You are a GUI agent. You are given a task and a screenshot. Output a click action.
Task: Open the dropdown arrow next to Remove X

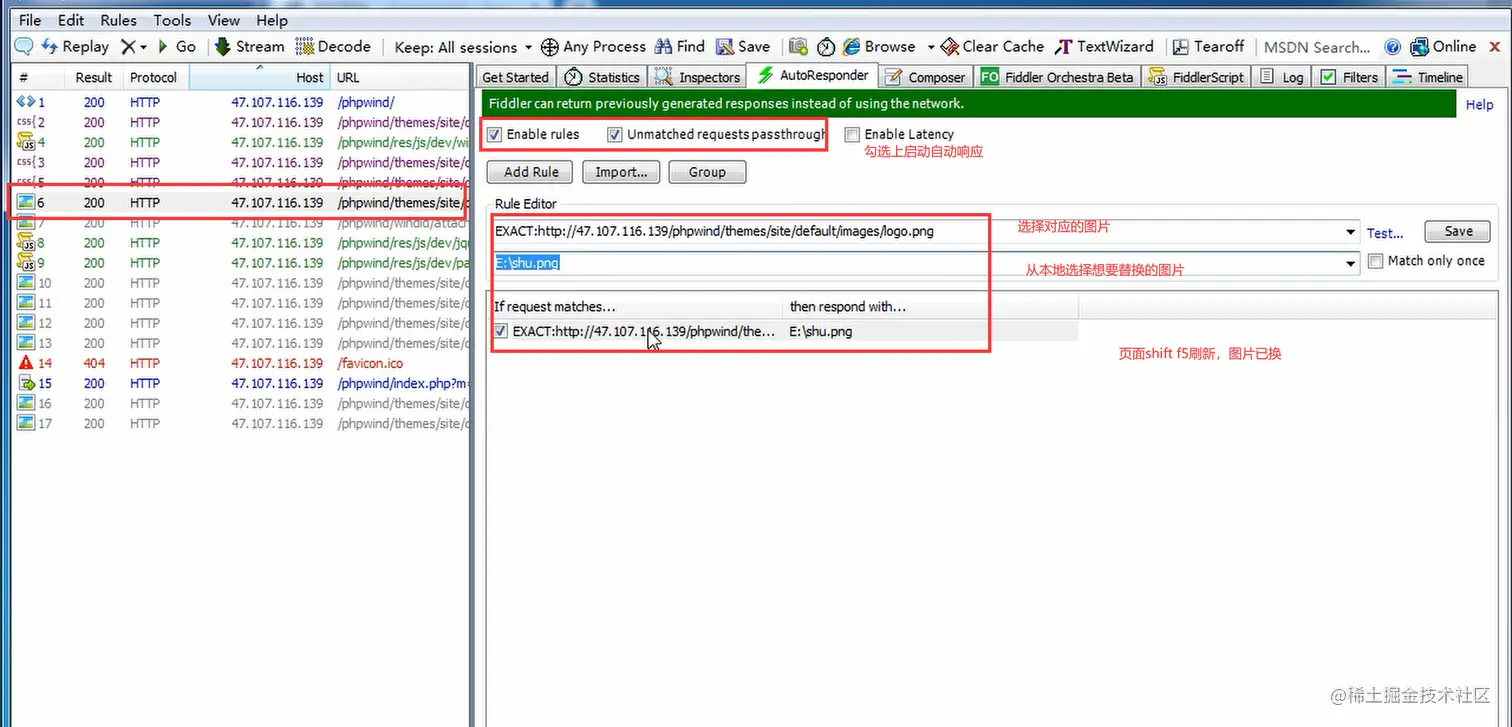tap(143, 47)
